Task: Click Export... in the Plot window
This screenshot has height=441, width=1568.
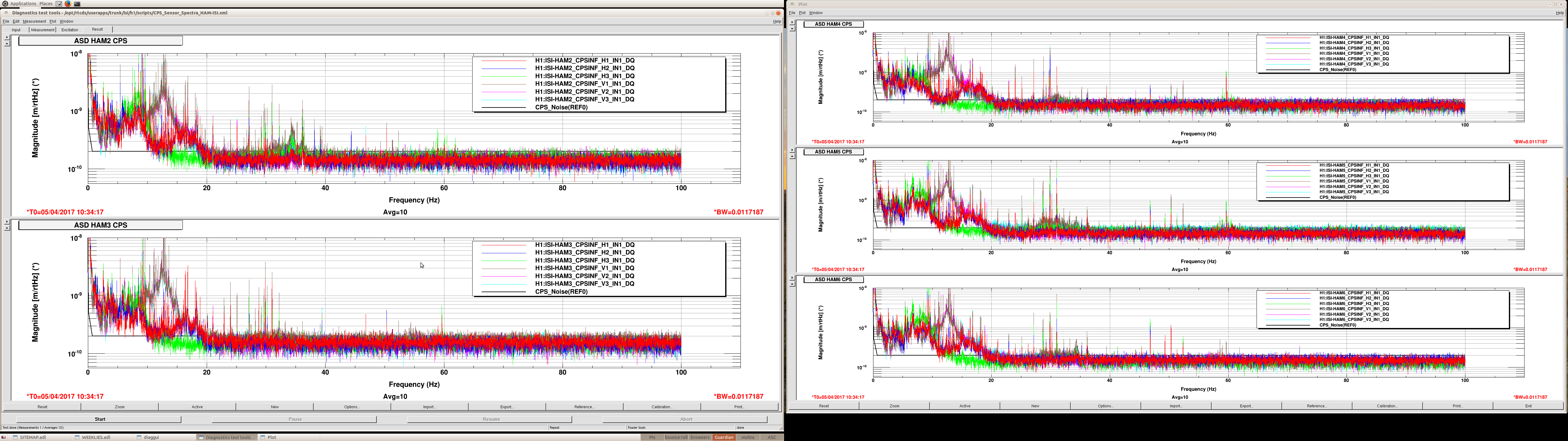Action: (1247, 406)
